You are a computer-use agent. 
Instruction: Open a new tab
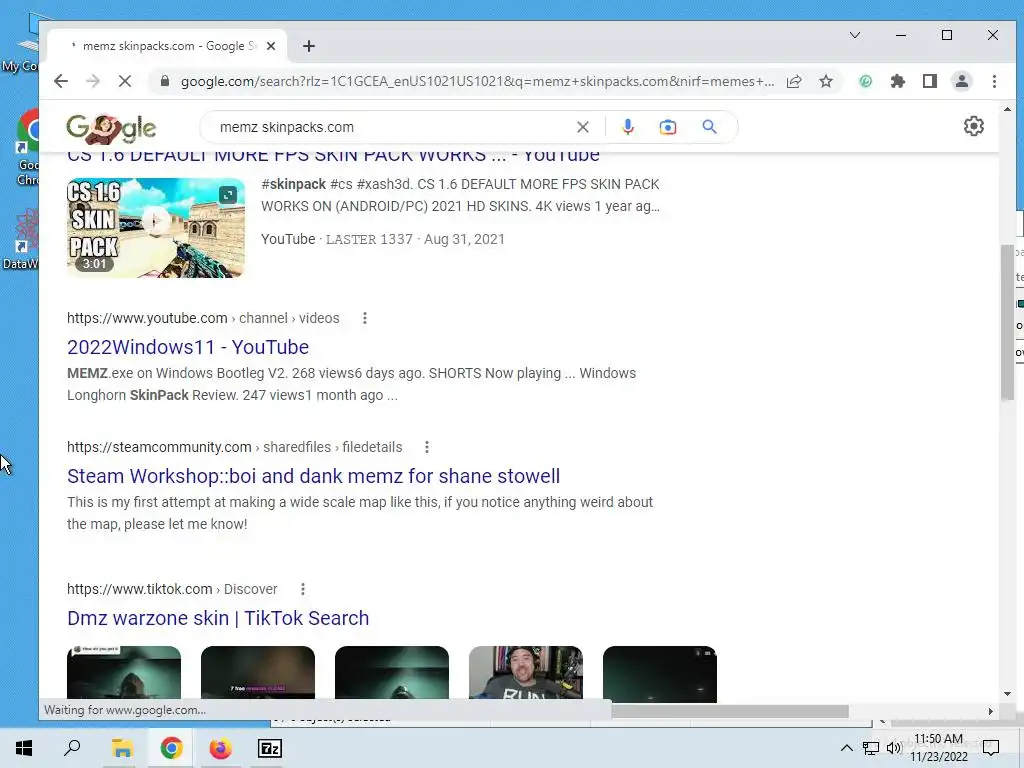pos(309,46)
